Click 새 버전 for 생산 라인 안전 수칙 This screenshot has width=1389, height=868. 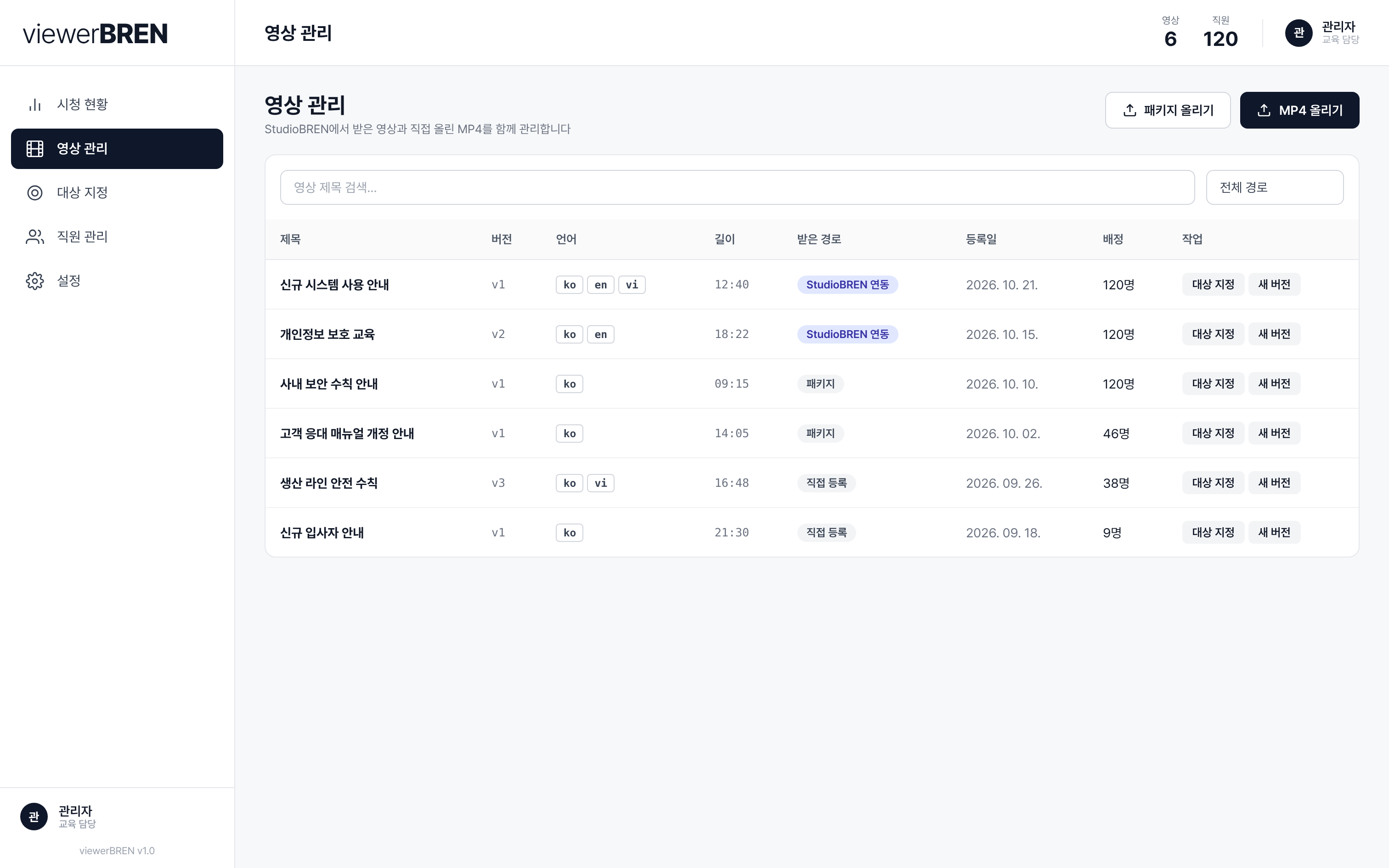coord(1274,483)
